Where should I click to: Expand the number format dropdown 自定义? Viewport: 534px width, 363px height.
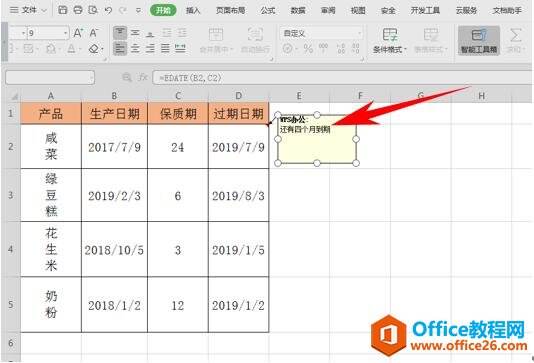tap(321, 33)
